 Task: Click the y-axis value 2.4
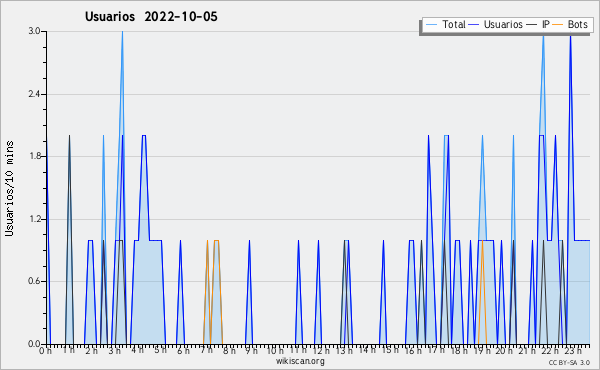(x=34, y=94)
